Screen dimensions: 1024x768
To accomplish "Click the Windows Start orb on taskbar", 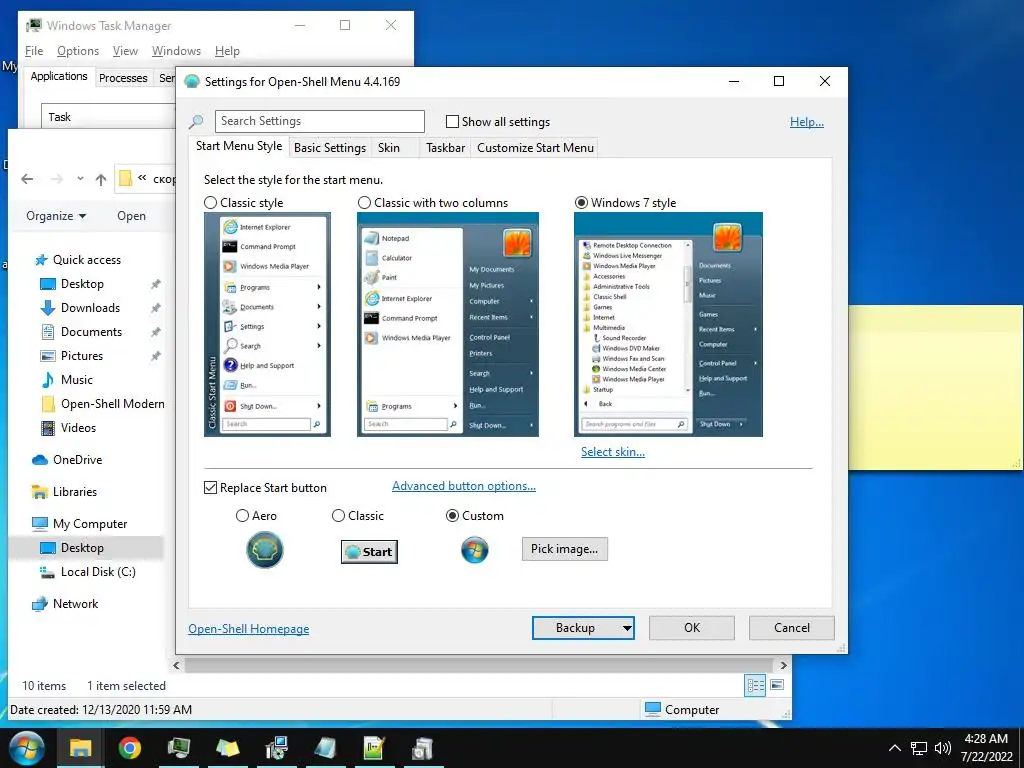I will click(26, 748).
